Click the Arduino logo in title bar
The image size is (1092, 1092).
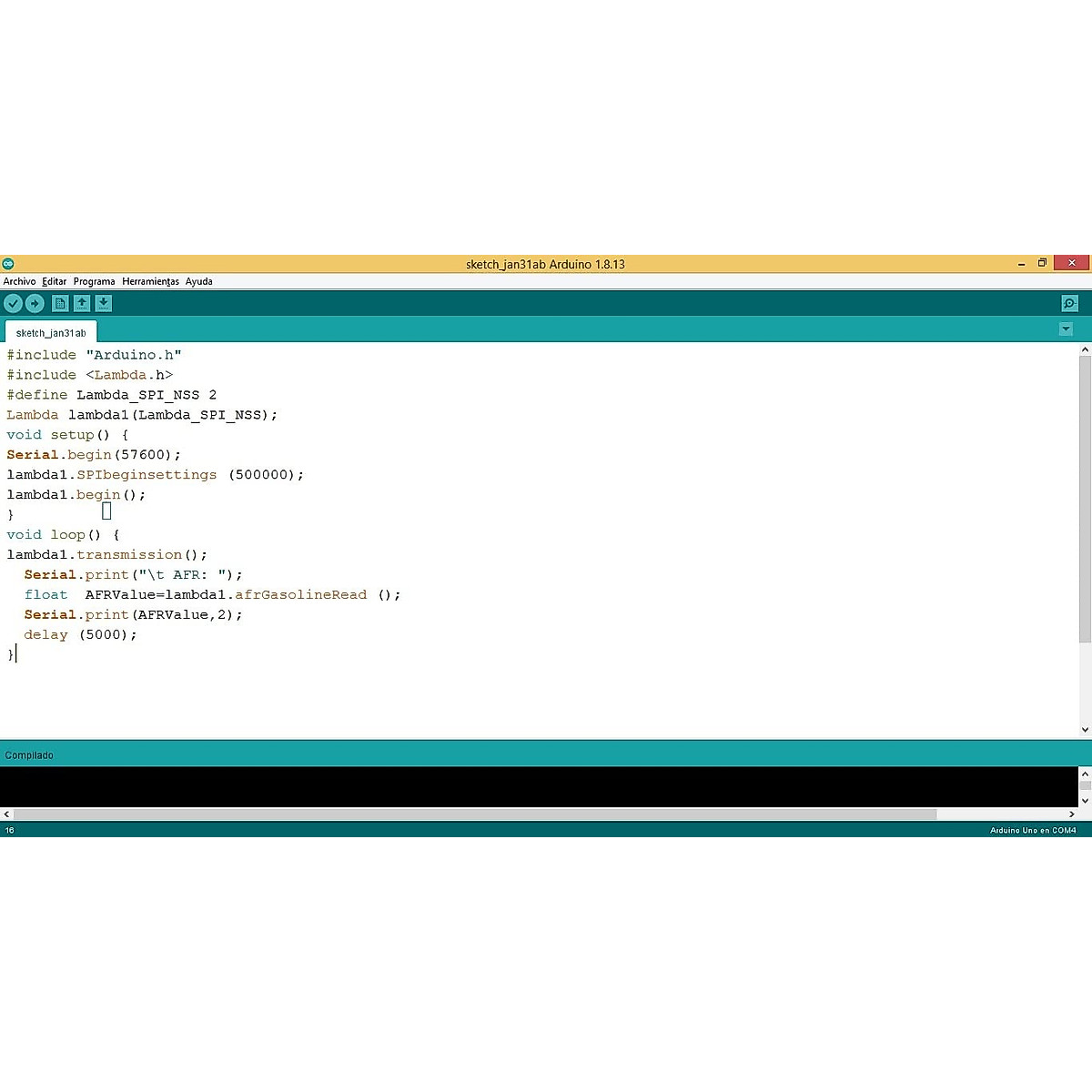click(x=8, y=264)
